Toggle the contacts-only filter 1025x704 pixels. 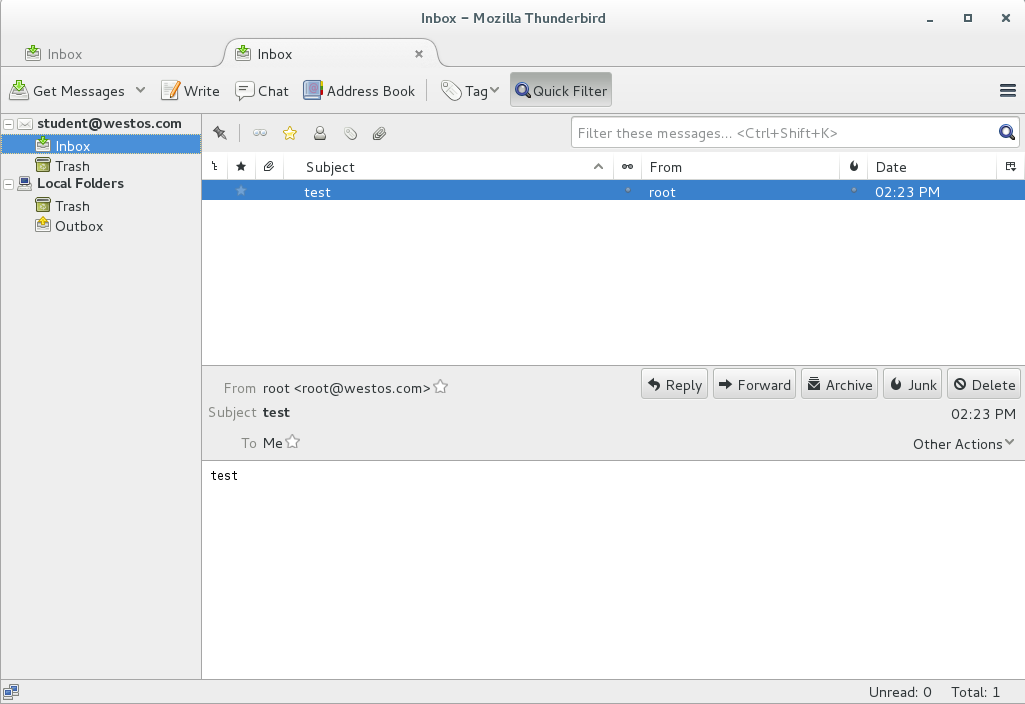click(320, 133)
